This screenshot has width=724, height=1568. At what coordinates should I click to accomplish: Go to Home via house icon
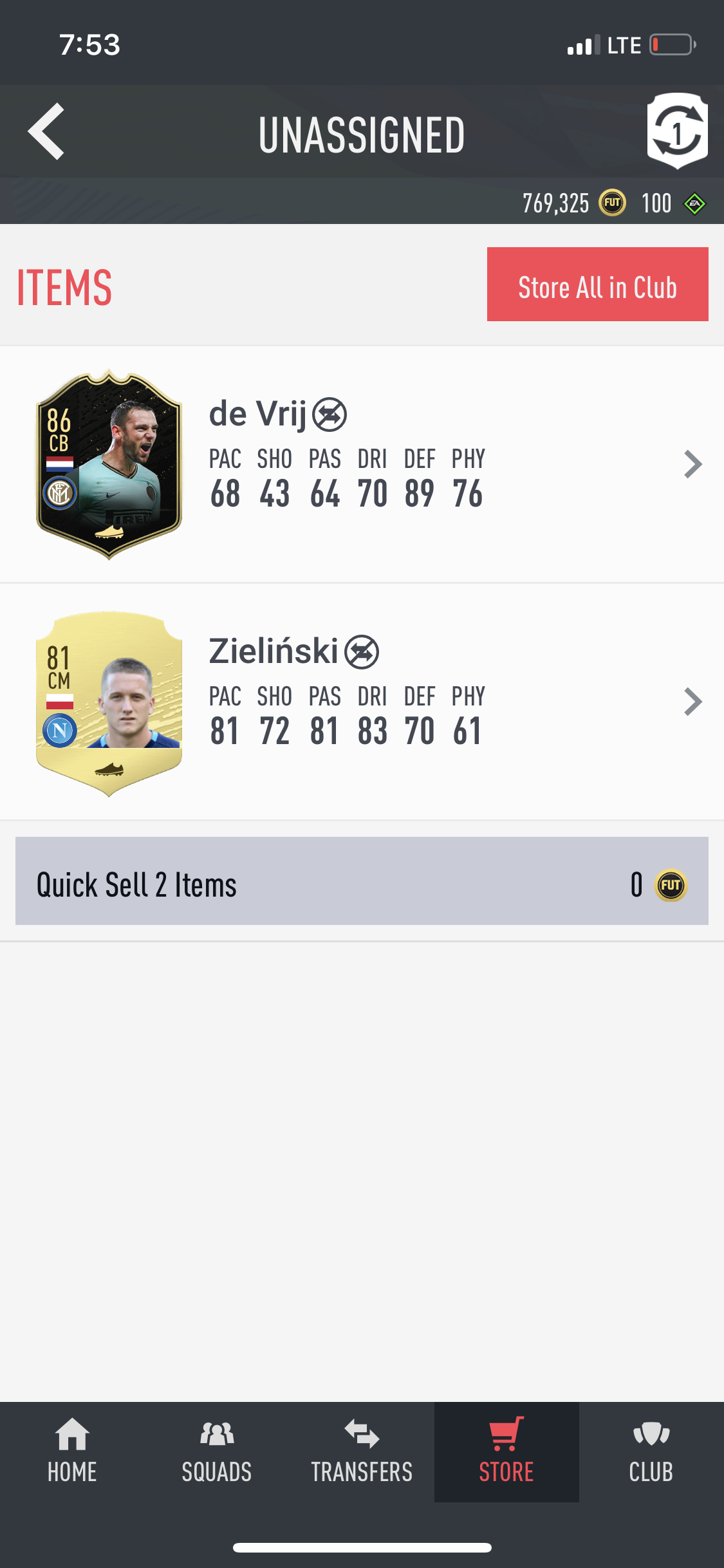pos(72,1434)
